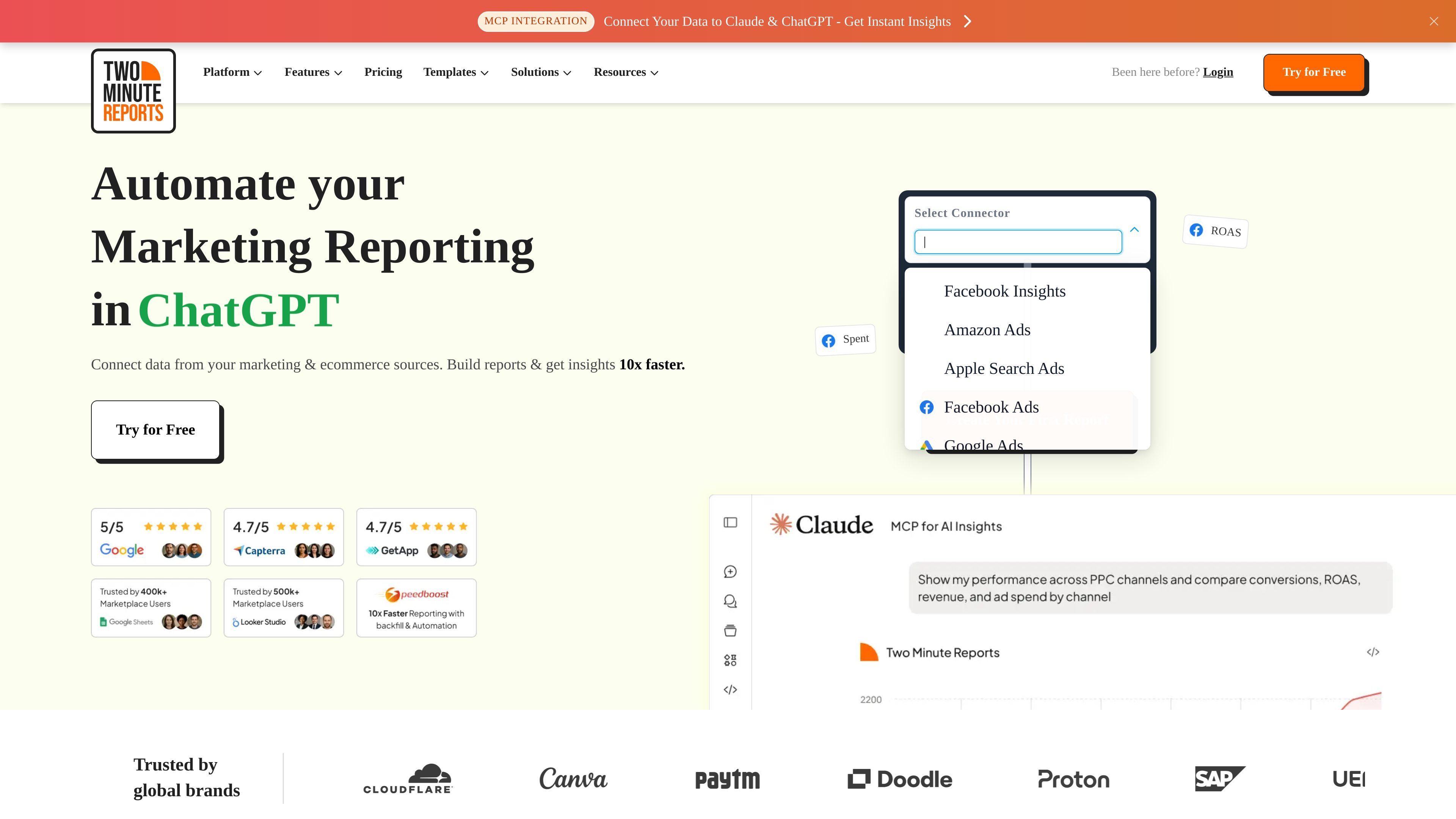The image size is (1456, 819).
Task: Click the Claude starburst logo
Action: [x=781, y=524]
